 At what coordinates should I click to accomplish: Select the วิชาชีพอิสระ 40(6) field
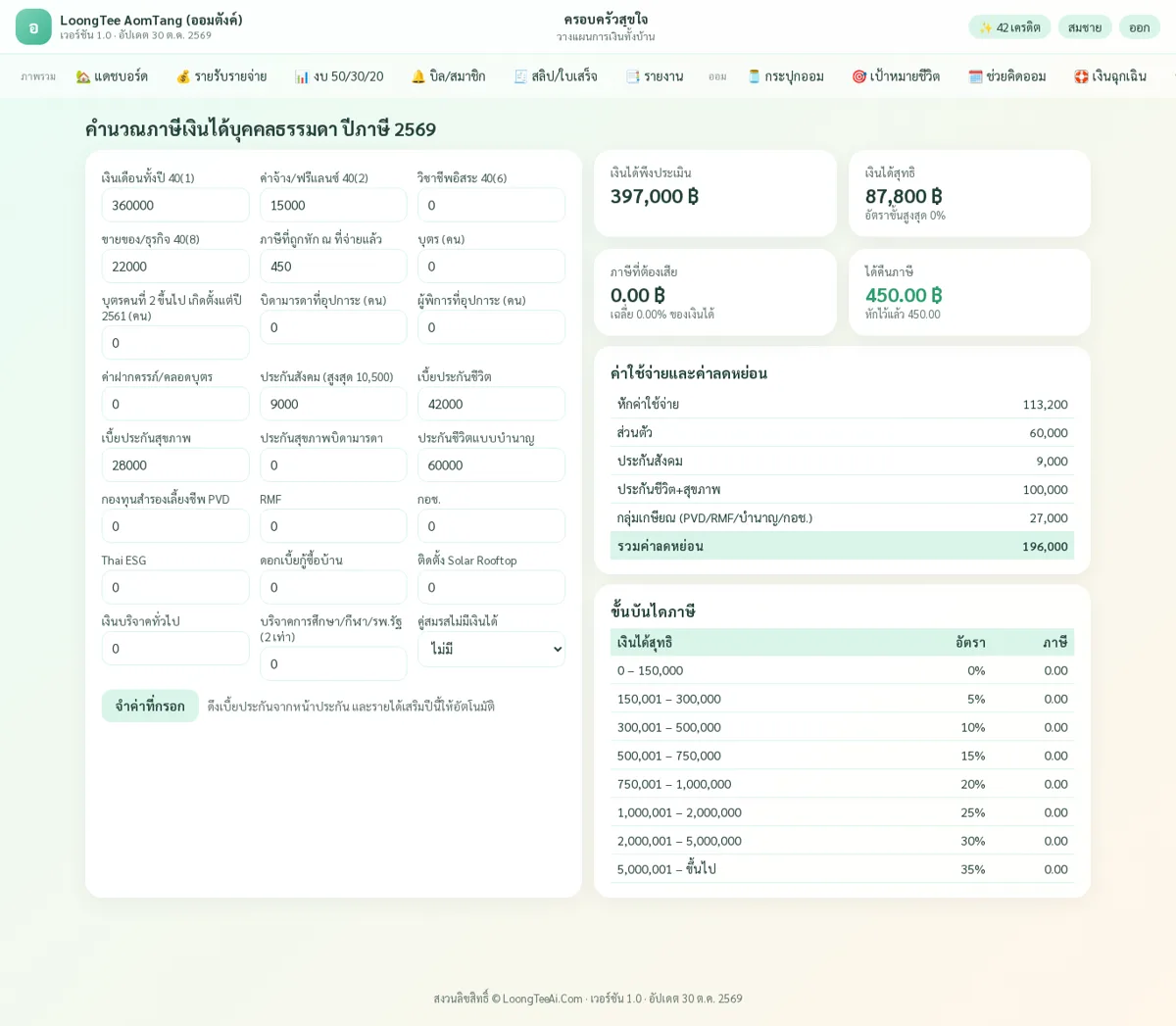tap(491, 205)
